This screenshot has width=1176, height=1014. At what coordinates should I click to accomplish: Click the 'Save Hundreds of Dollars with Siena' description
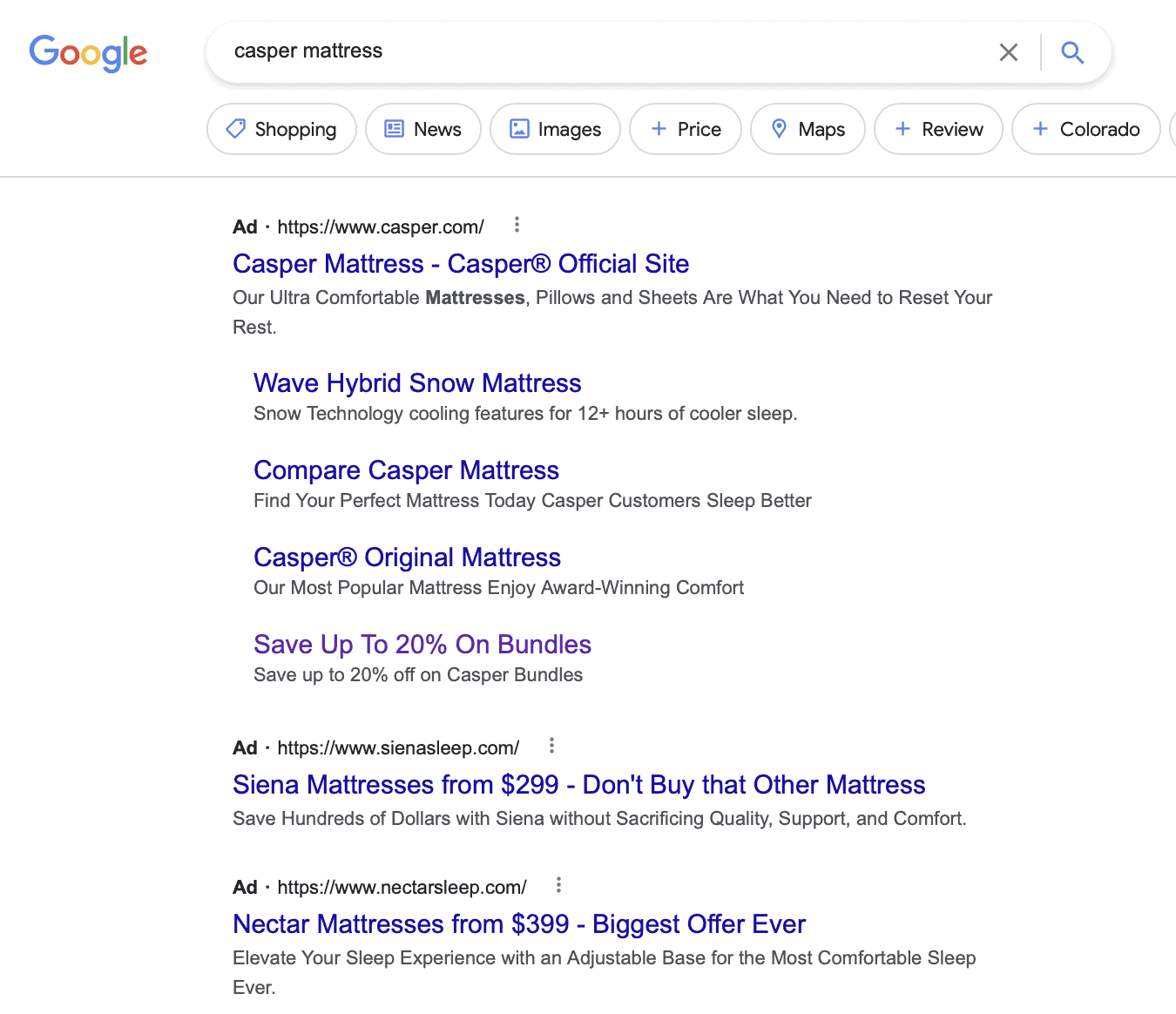coord(599,819)
